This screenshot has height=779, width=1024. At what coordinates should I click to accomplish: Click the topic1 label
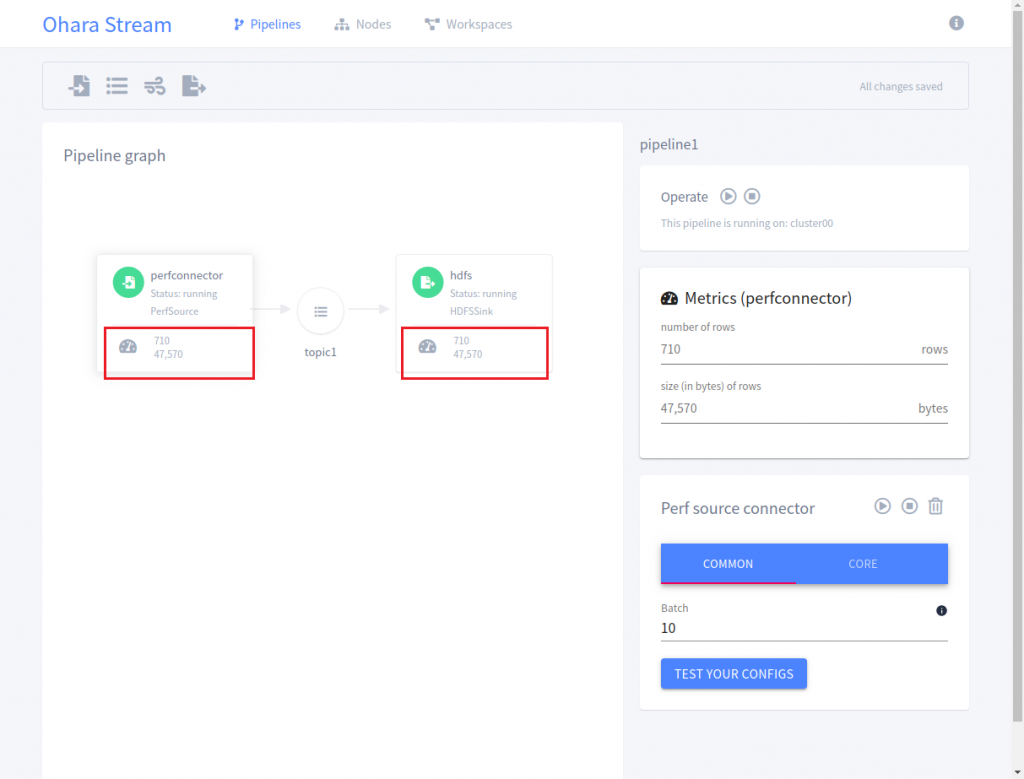point(320,352)
